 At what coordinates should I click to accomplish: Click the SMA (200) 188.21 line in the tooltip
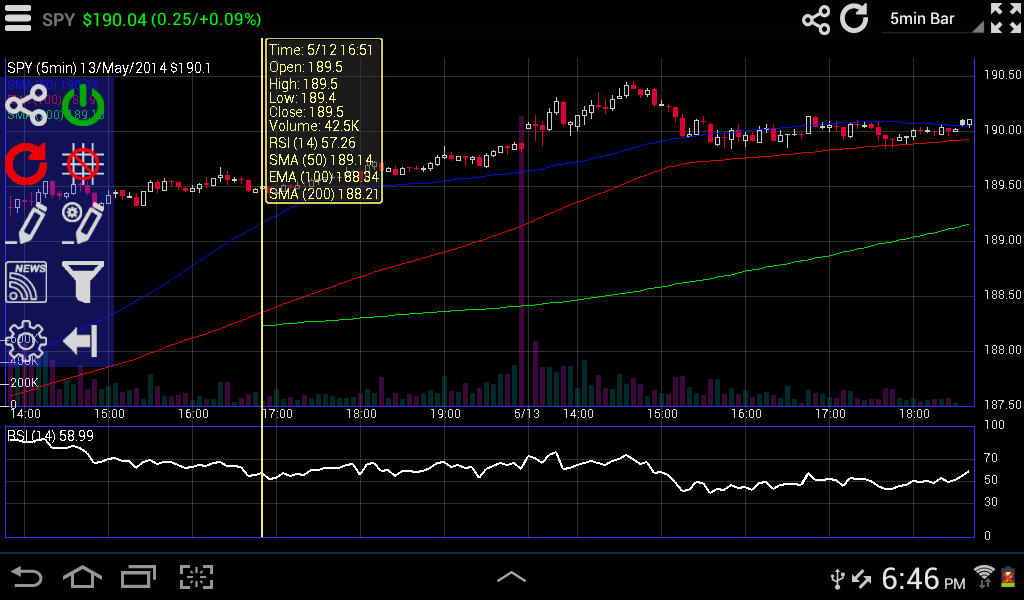[x=324, y=193]
